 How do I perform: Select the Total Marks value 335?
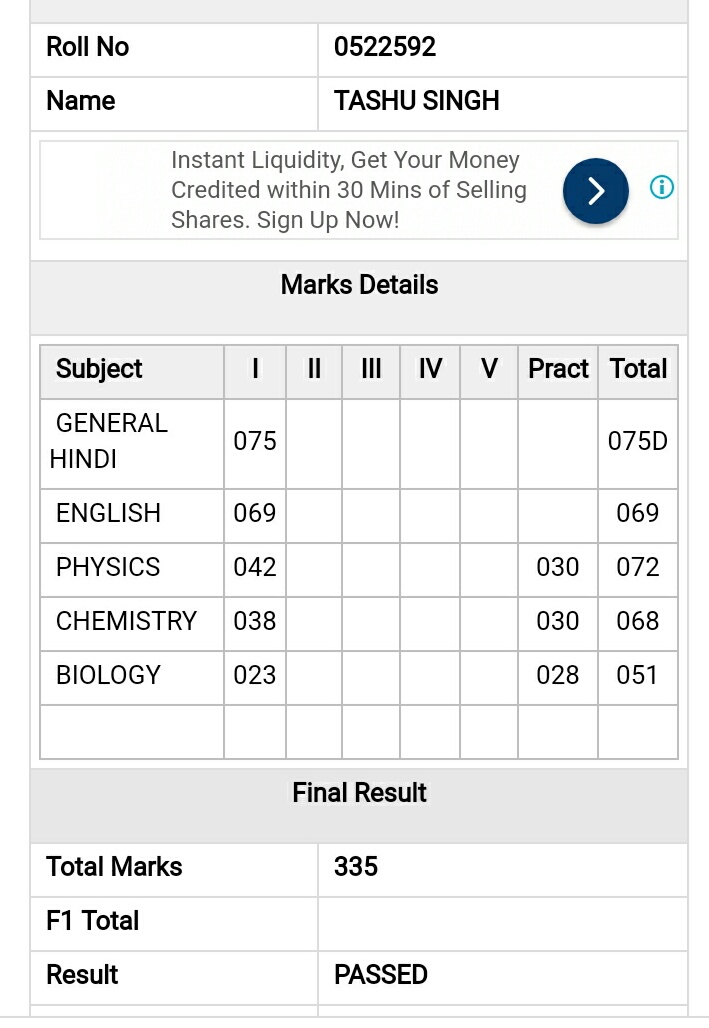click(355, 867)
